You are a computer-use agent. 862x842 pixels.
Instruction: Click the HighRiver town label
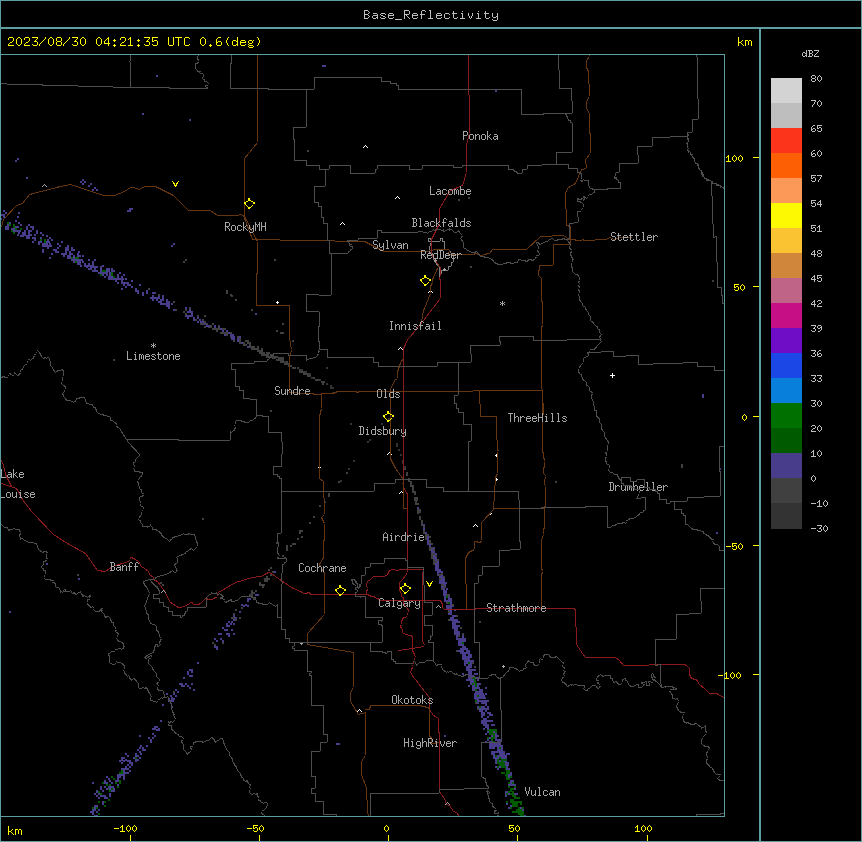click(x=430, y=743)
